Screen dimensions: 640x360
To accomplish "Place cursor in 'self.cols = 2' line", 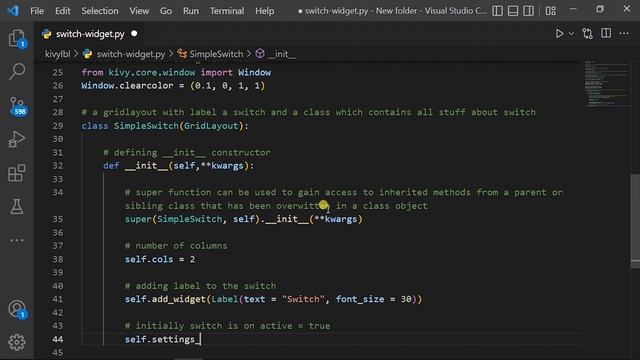I will pyautogui.click(x=160, y=259).
